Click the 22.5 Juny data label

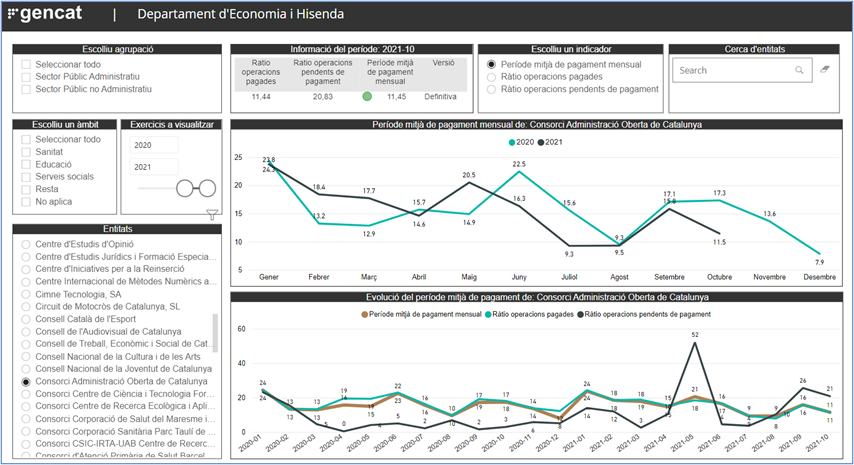tap(519, 164)
